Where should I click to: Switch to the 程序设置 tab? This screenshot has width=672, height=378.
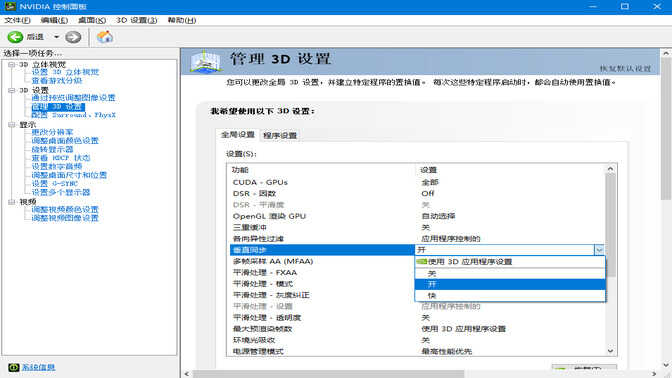click(280, 135)
